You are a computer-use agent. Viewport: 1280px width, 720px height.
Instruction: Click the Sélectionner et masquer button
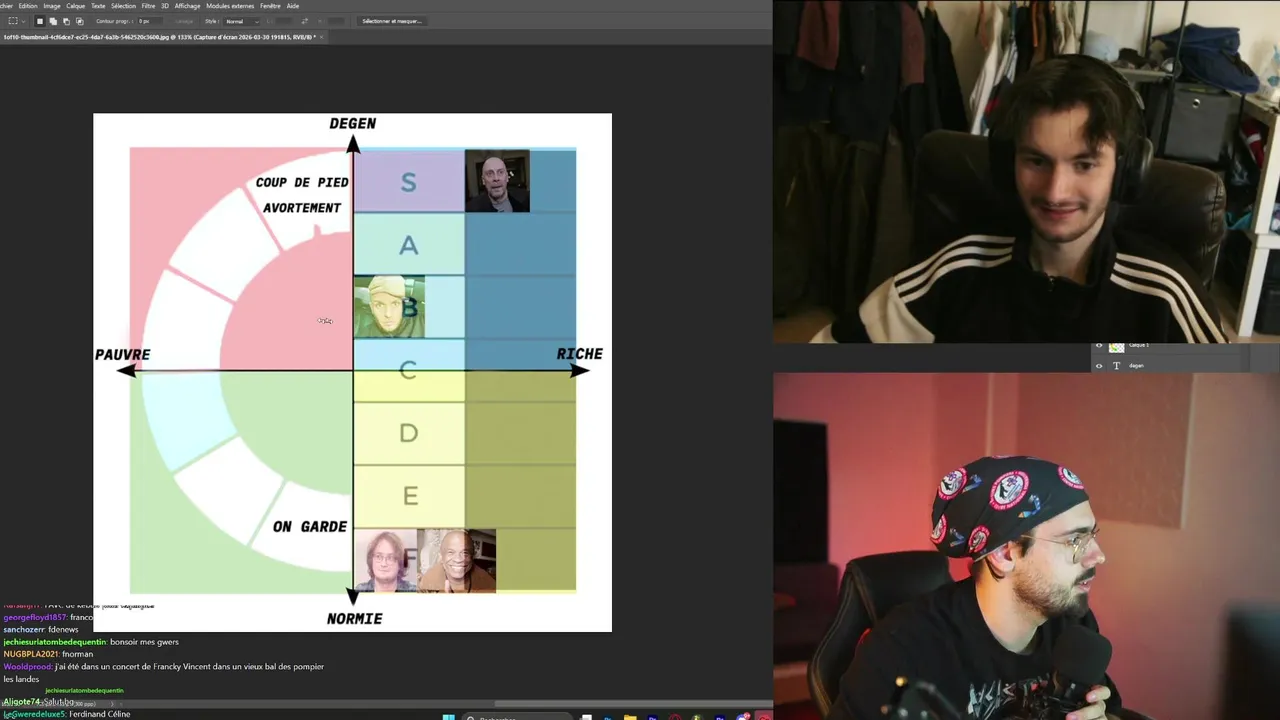coord(392,21)
